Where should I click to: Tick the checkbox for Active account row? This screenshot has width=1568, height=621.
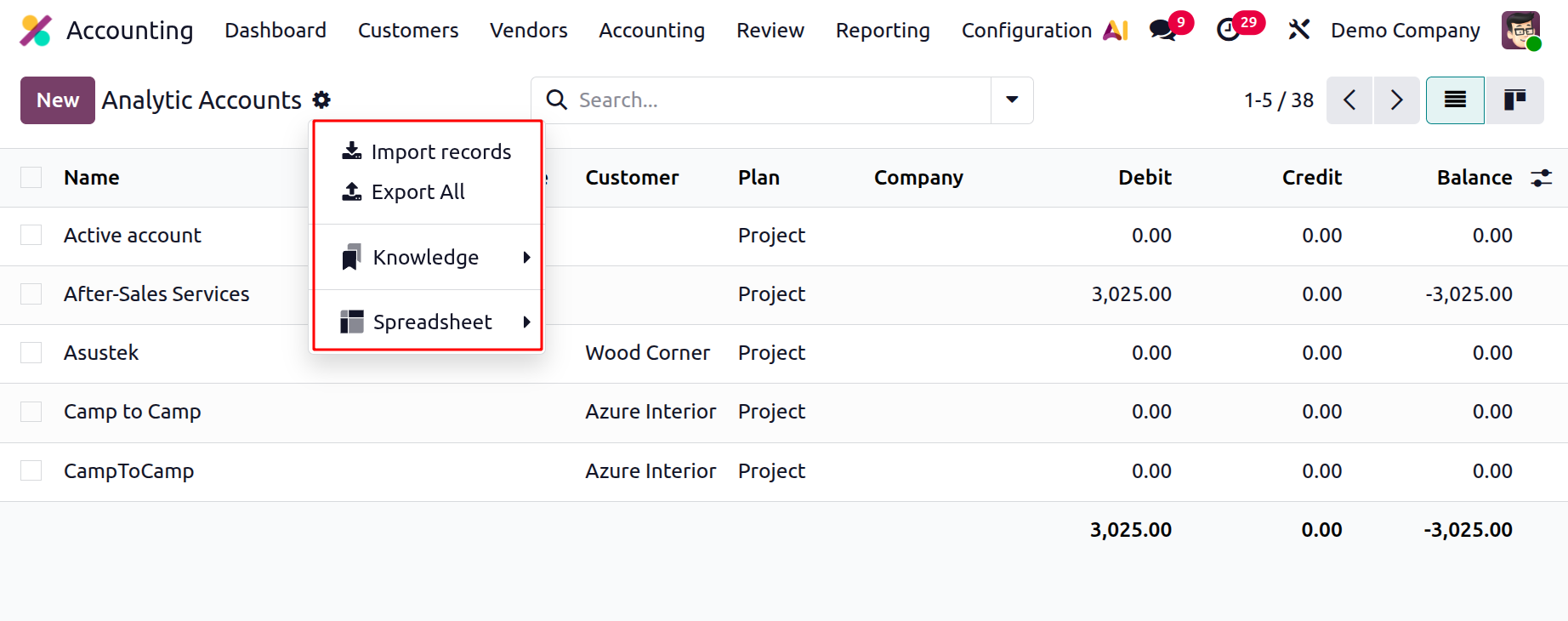pos(31,235)
